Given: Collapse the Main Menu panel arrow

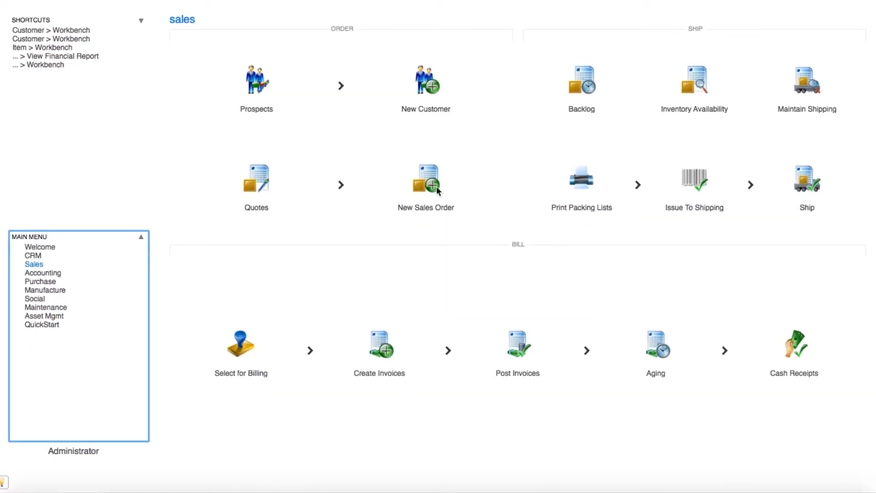Looking at the screenshot, I should 141,237.
